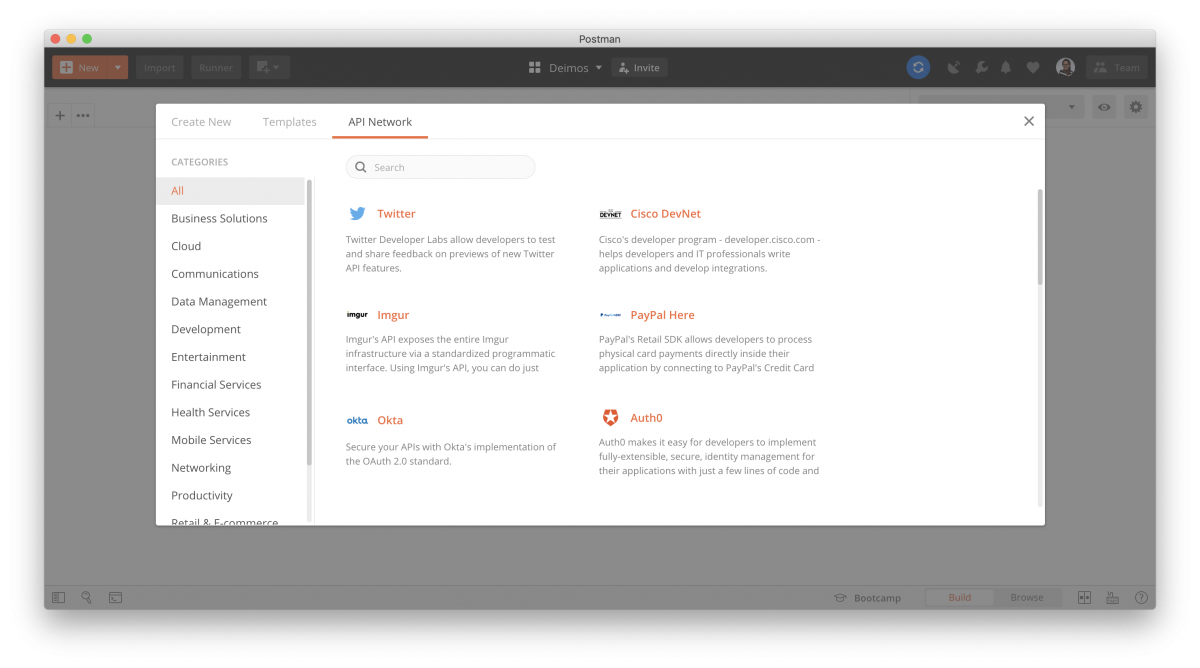Open the new window dropdown icon
This screenshot has height=668, width=1200.
coord(269,68)
